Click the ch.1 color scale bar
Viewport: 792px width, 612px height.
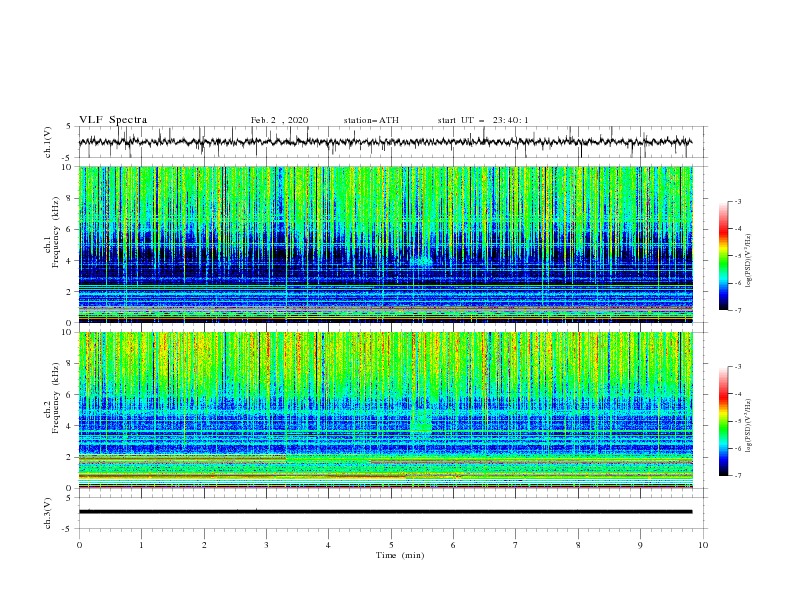click(x=723, y=256)
